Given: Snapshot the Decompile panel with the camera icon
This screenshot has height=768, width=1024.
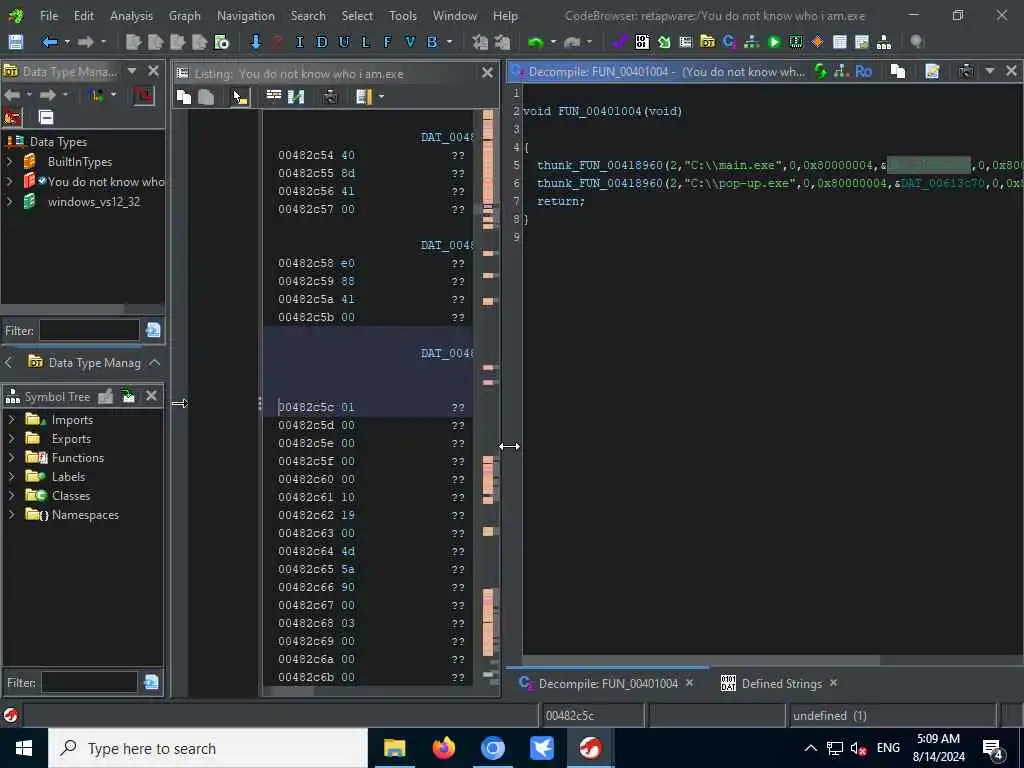Looking at the screenshot, I should (x=967, y=71).
